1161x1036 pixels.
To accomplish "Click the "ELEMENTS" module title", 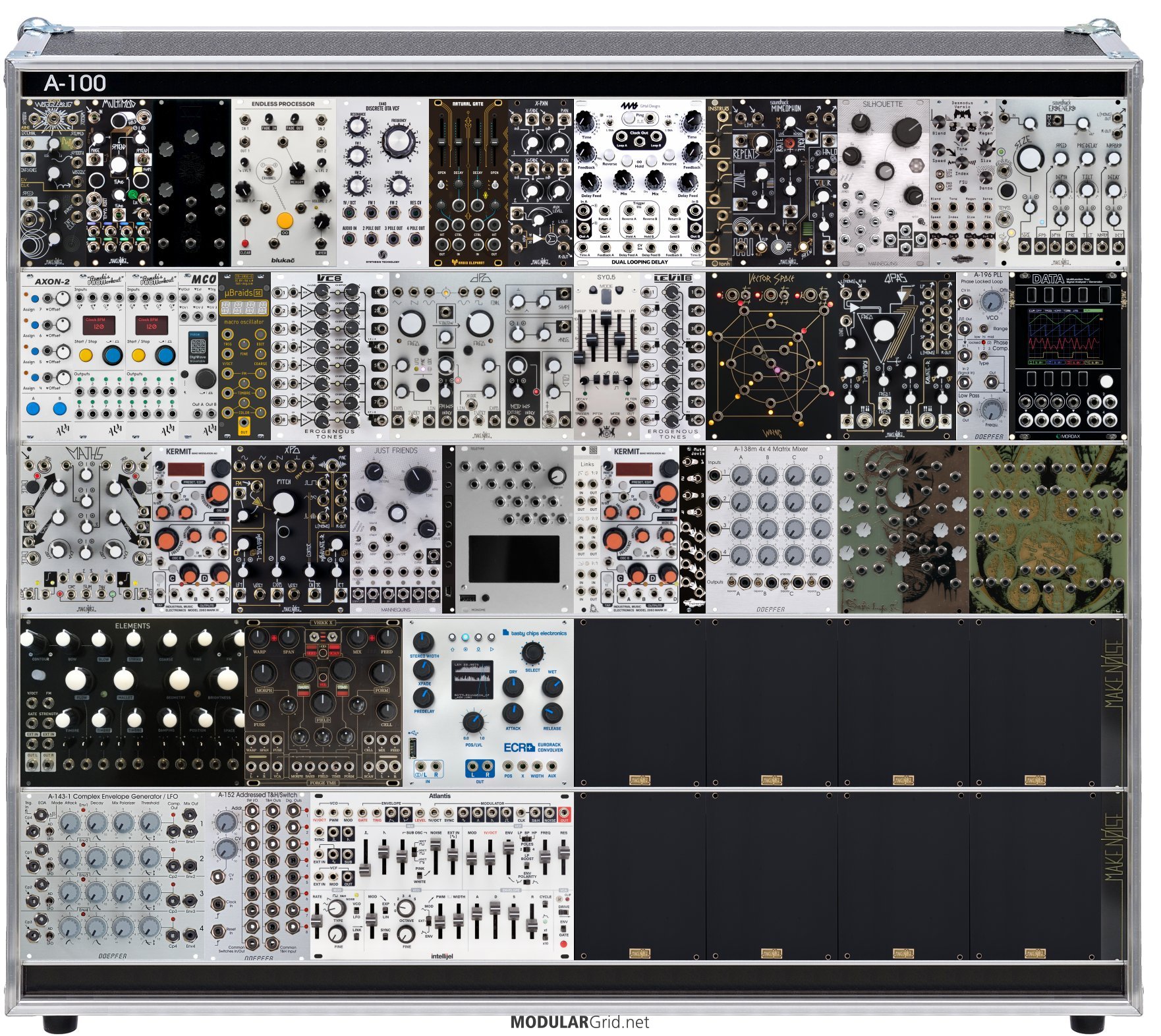I will pos(132,625).
